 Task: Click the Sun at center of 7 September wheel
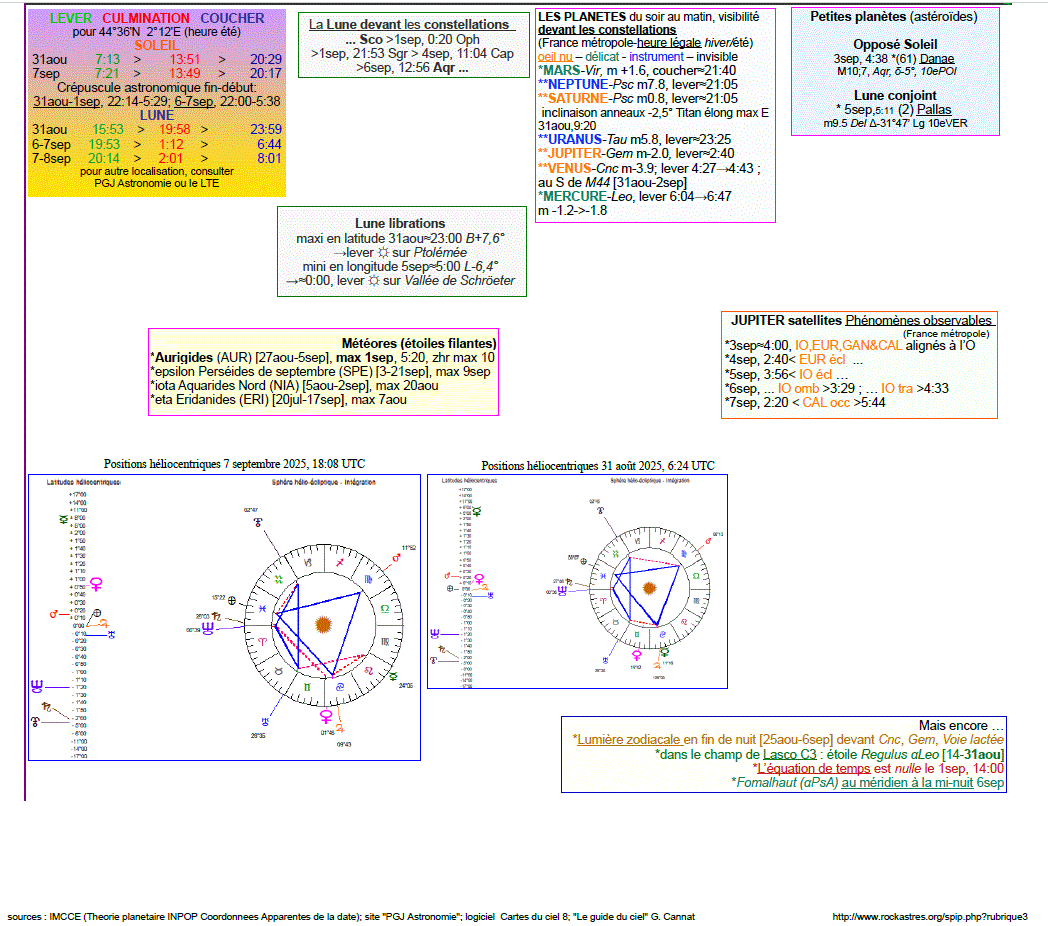coord(322,627)
